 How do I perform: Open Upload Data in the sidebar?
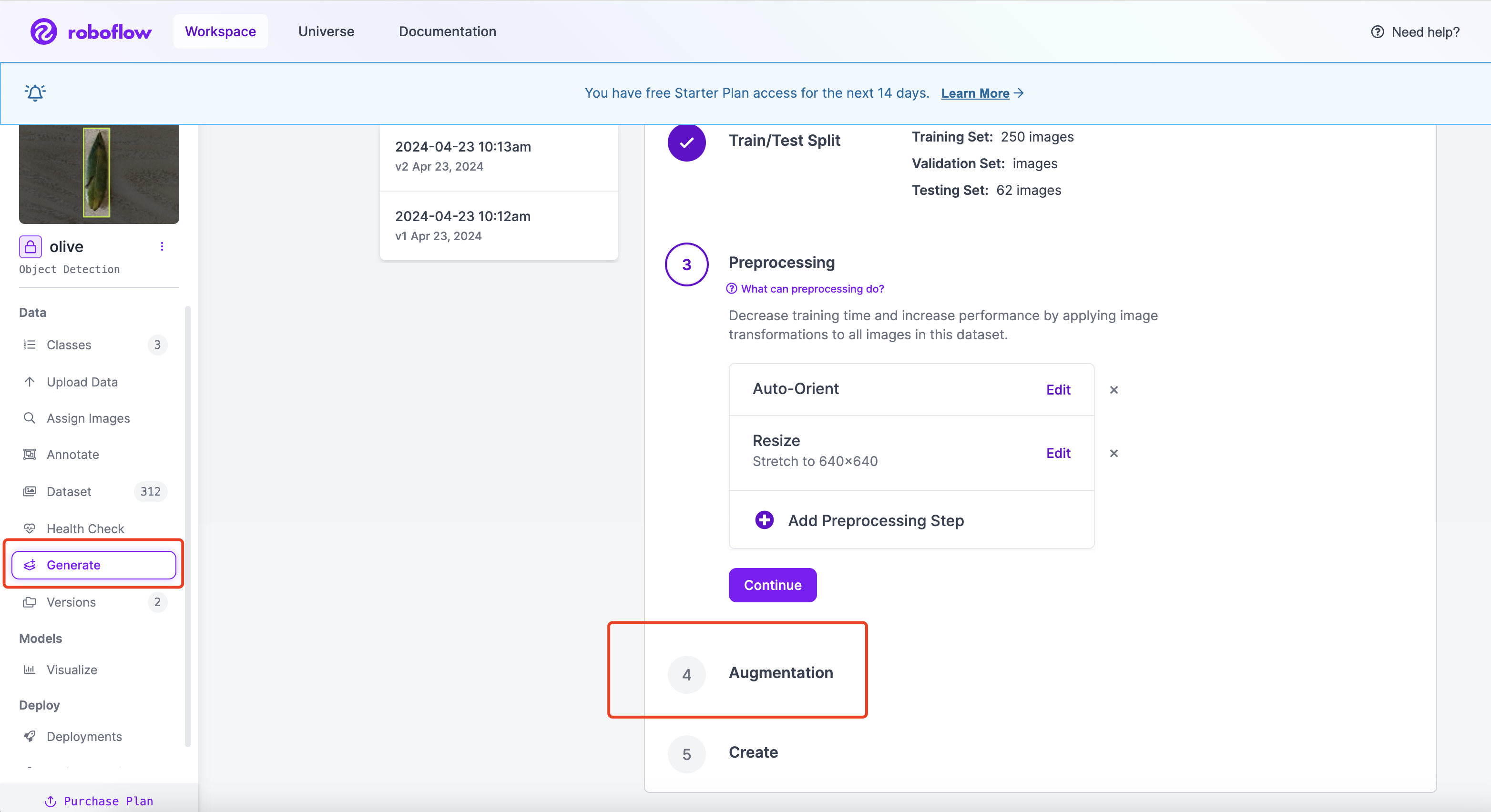tap(82, 382)
